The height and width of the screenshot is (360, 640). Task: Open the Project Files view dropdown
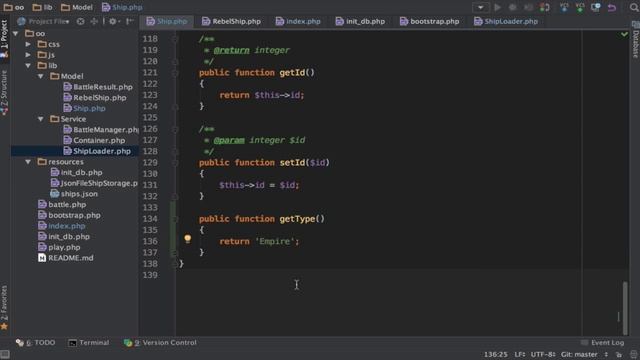[x=43, y=21]
